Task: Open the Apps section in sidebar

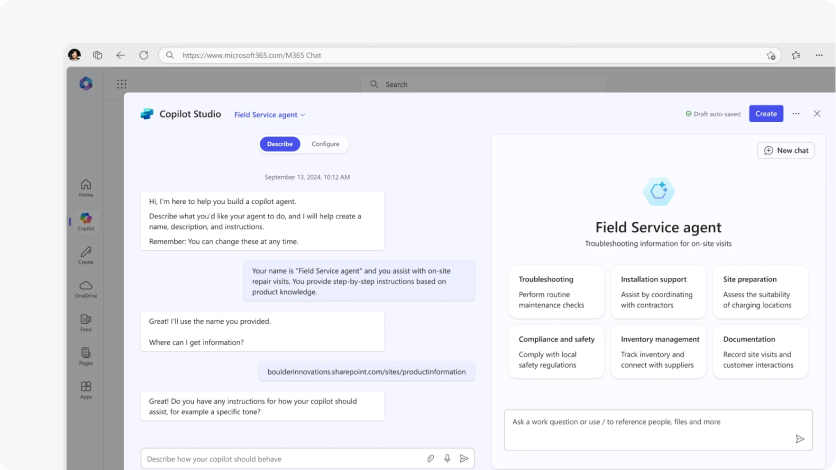Action: 86,389
